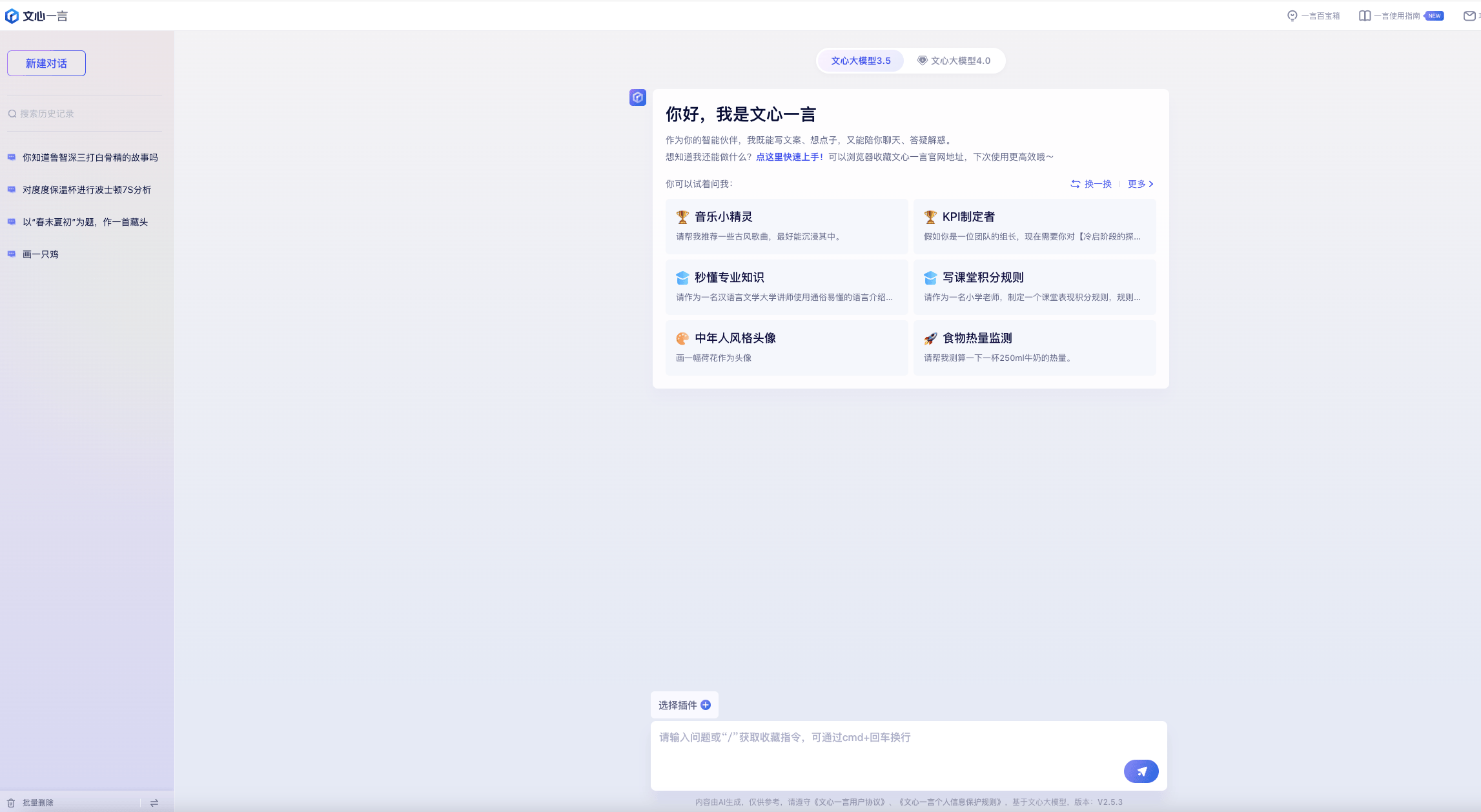Open 选择插件 plugin selector
The width and height of the screenshot is (1481, 812).
point(684,705)
